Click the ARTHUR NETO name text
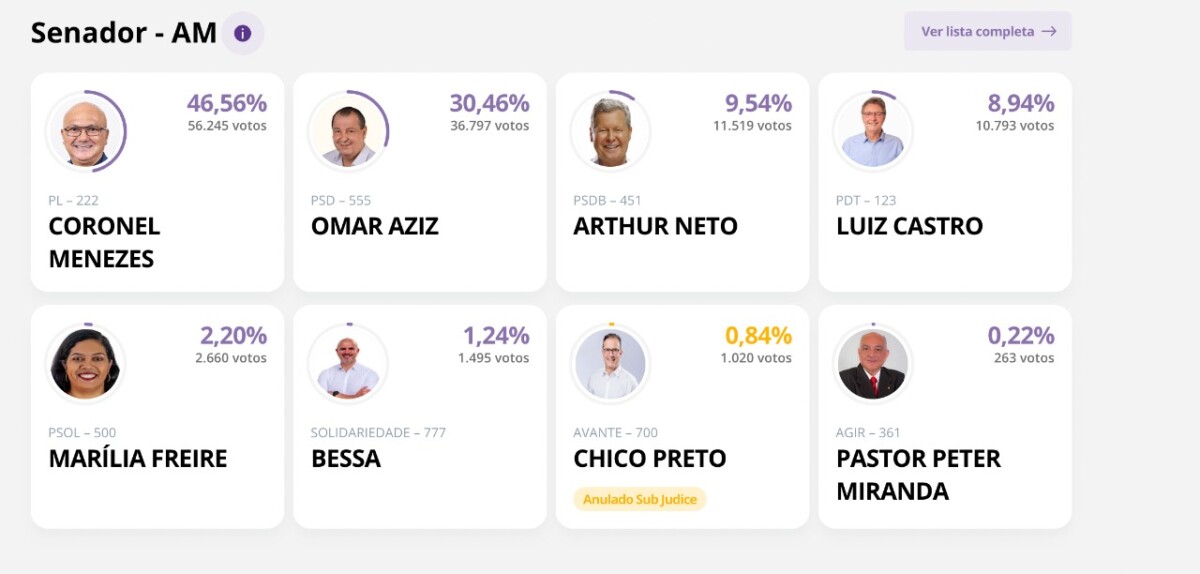The image size is (1200, 574). (x=655, y=226)
